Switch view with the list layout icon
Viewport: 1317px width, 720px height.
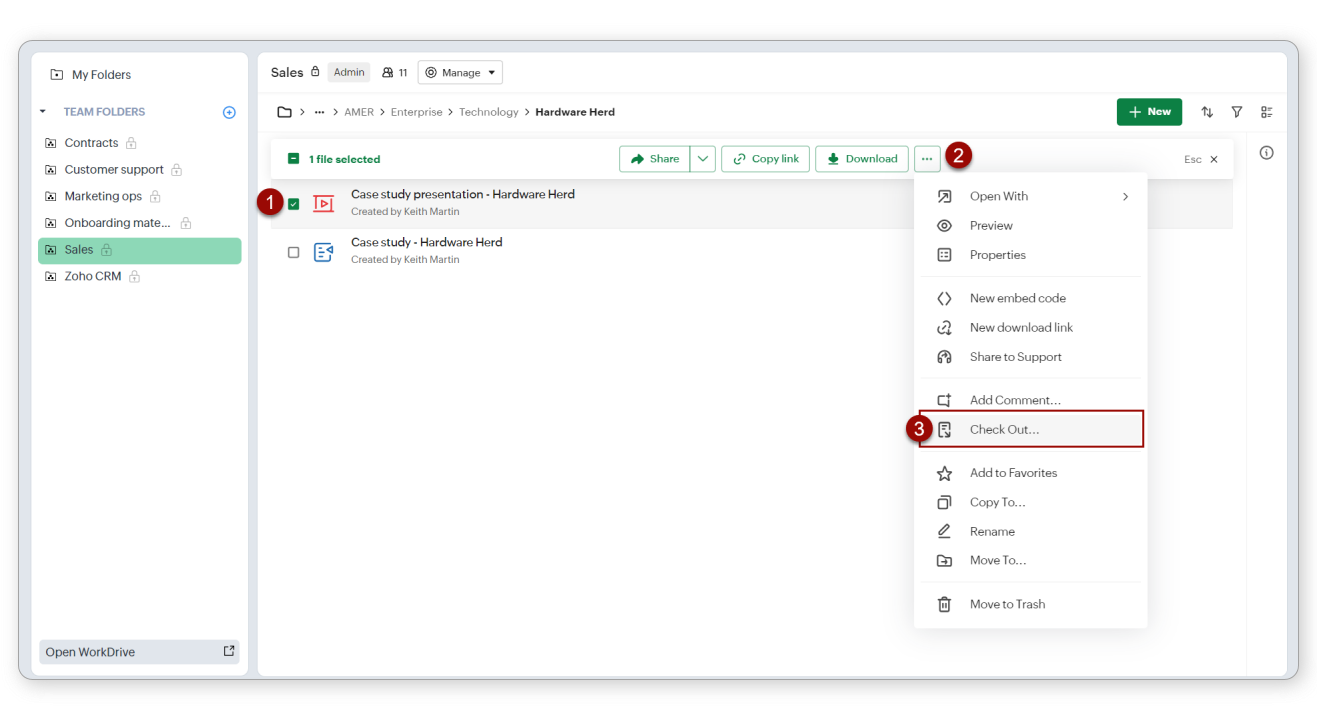(1267, 112)
